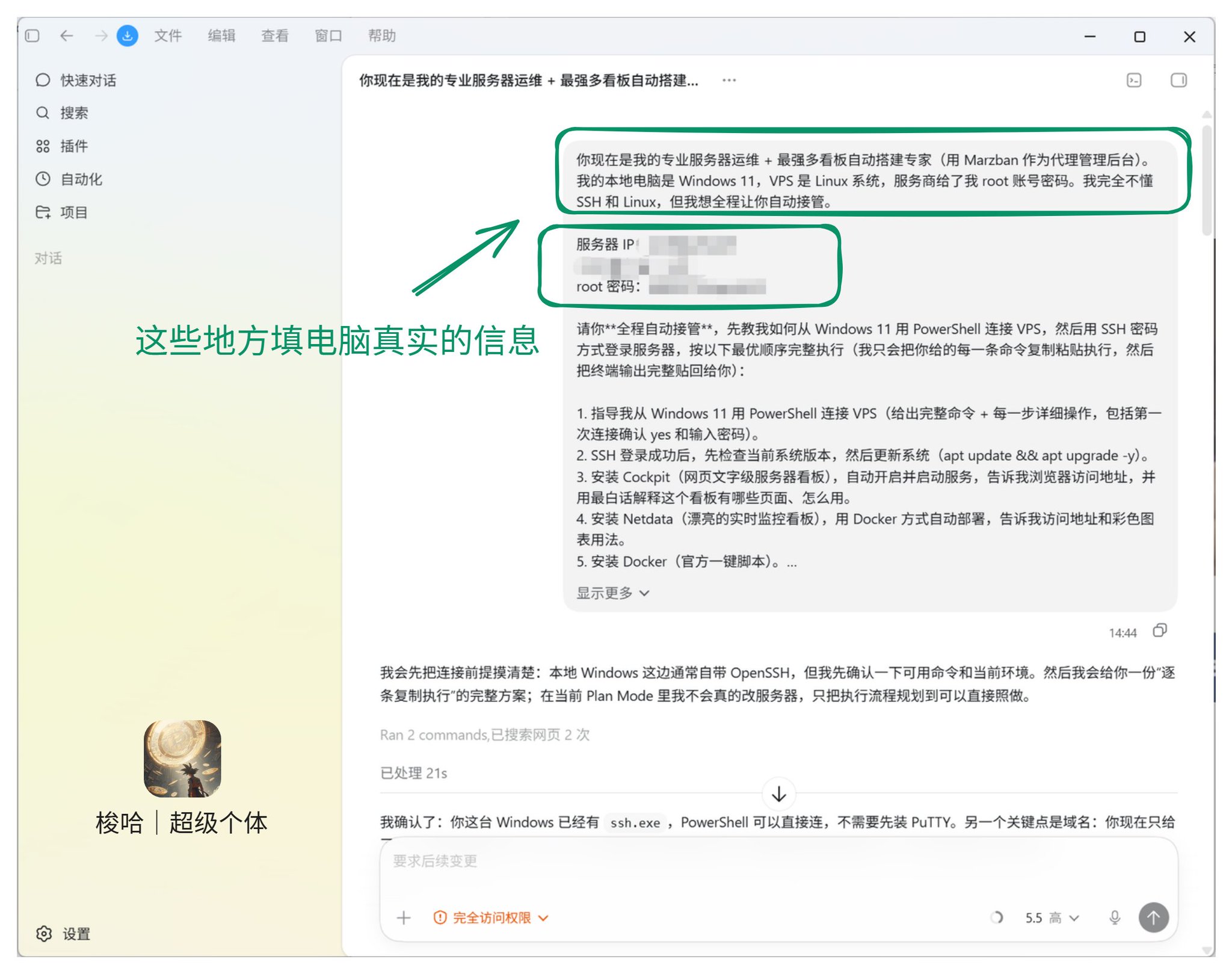Click the settings gear icon

(x=44, y=934)
